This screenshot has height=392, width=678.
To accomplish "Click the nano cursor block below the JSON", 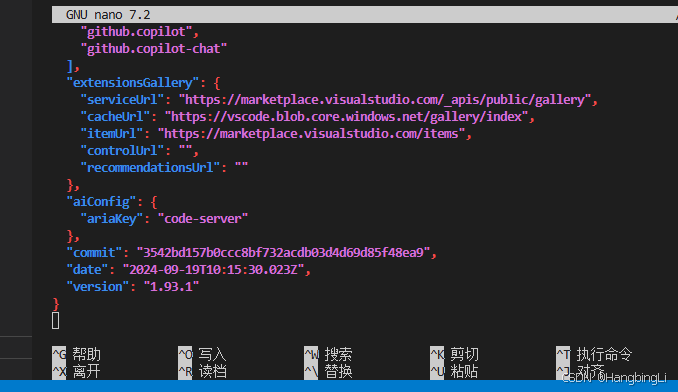I will point(55,321).
